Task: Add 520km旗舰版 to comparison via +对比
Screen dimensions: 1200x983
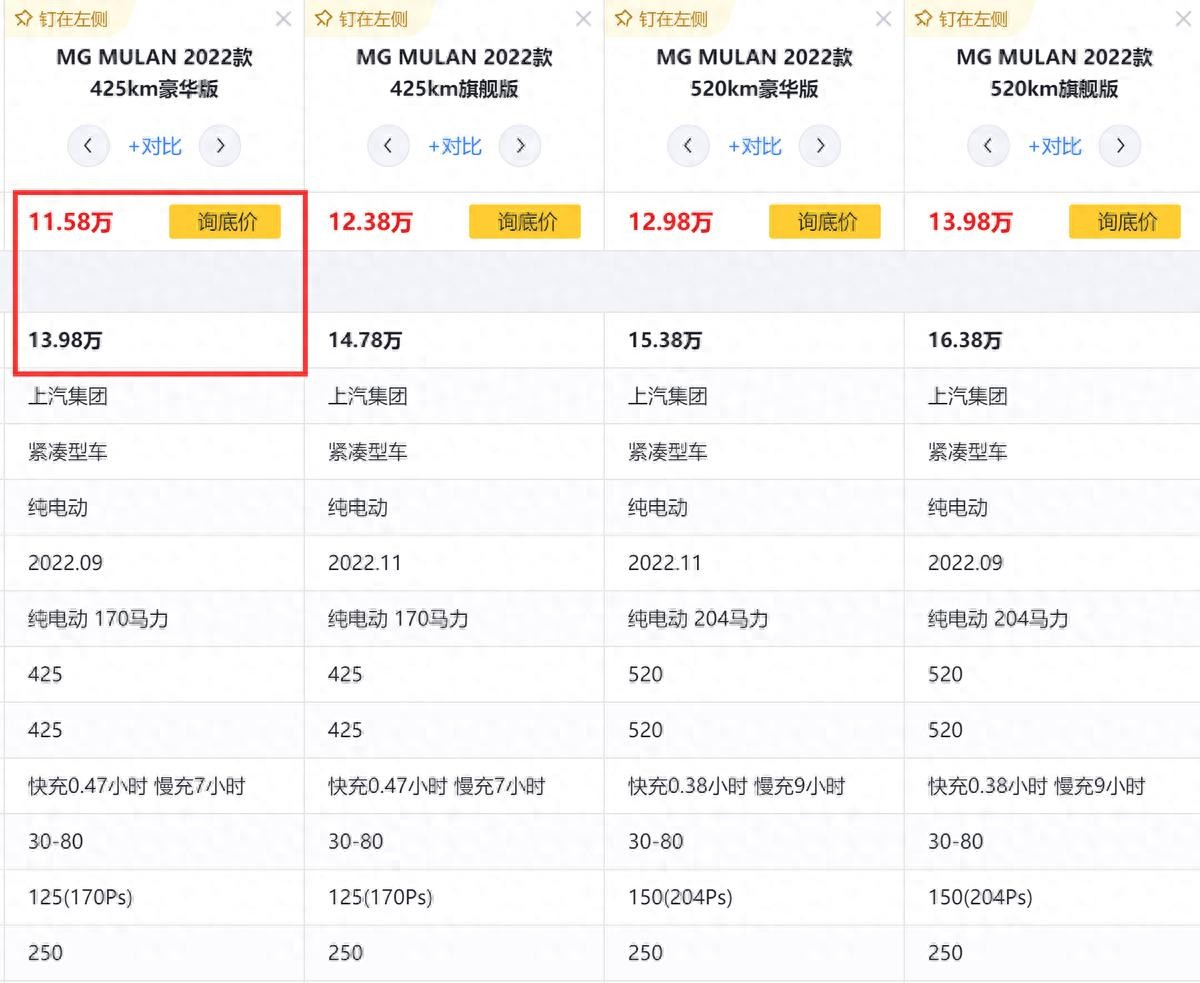Action: tap(1055, 146)
